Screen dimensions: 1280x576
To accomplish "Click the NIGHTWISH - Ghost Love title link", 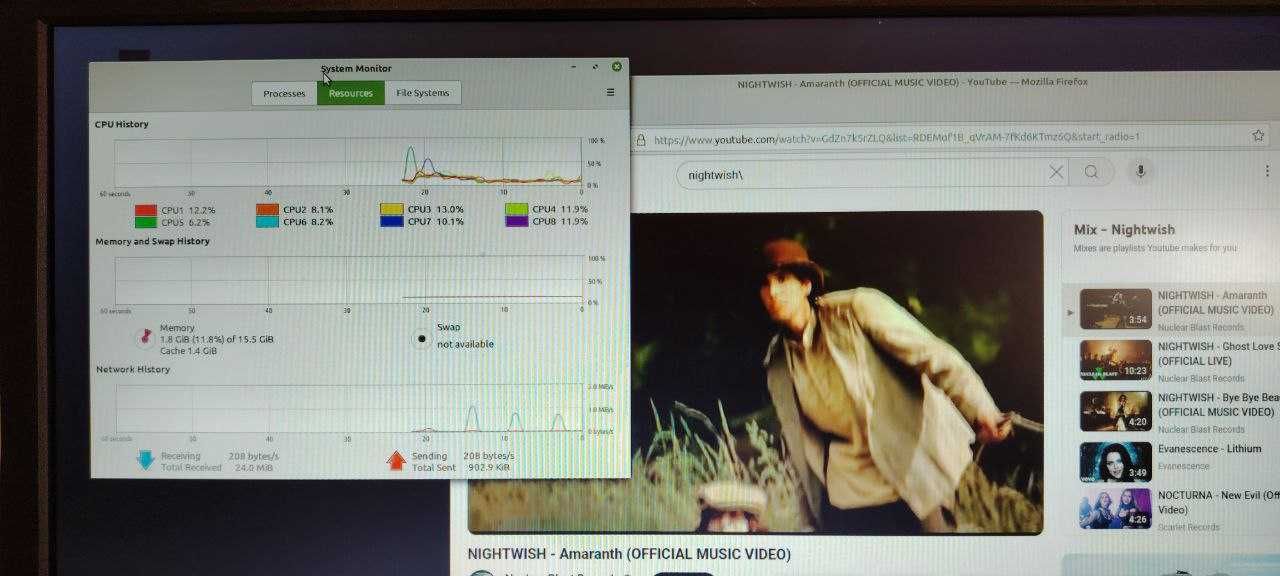I will click(x=1219, y=353).
